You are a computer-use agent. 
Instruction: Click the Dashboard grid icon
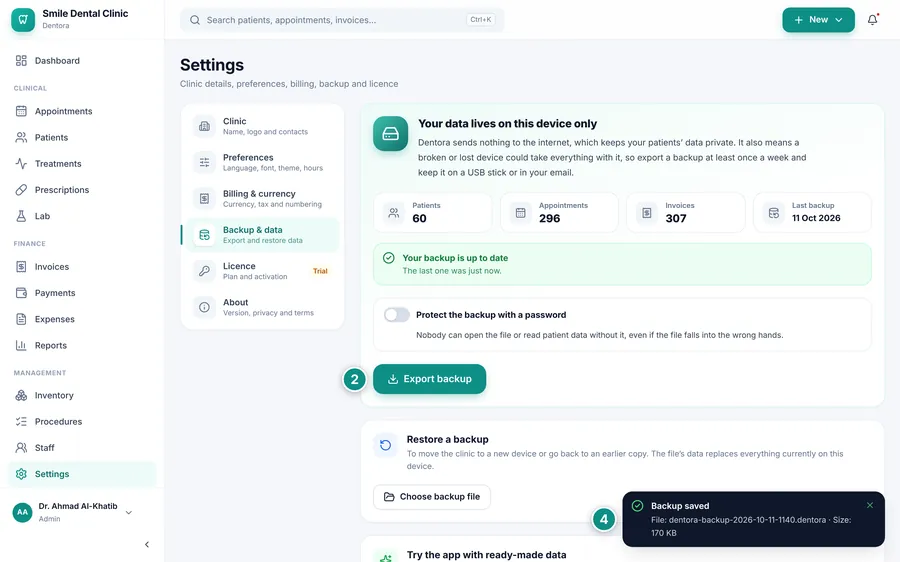click(21, 60)
